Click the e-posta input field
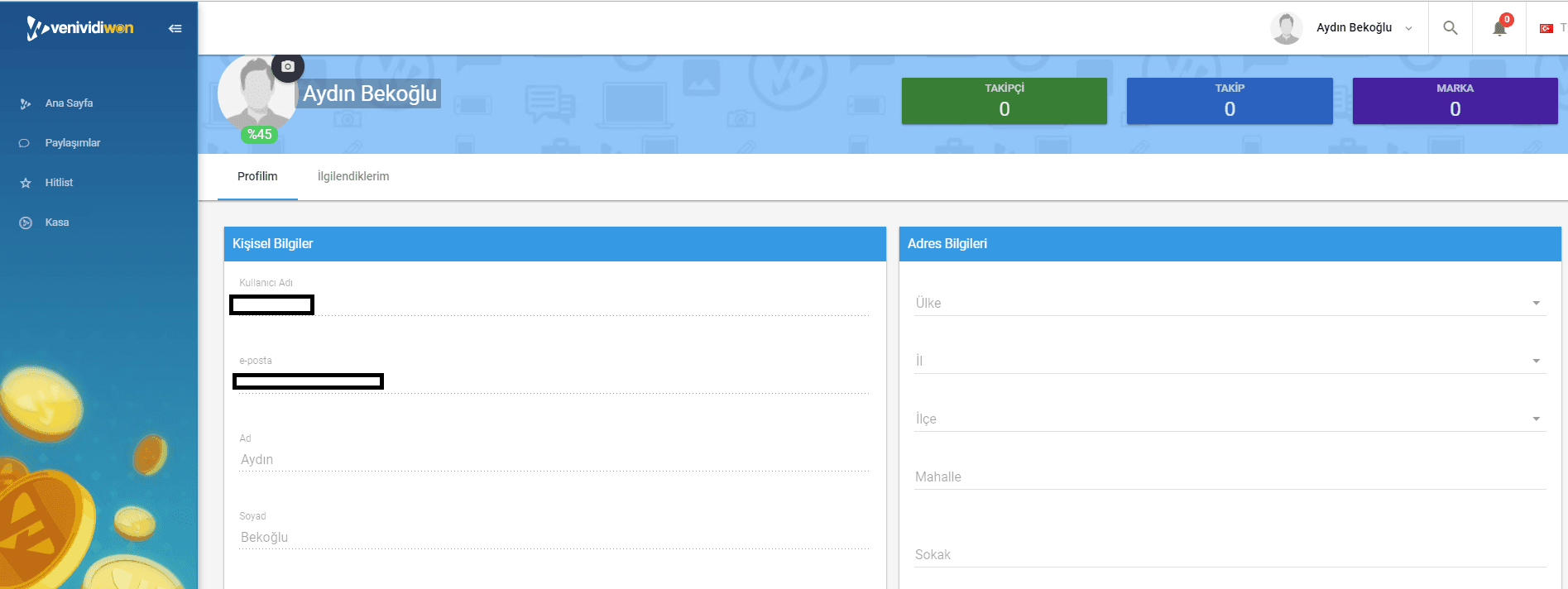The image size is (1568, 589). point(554,381)
